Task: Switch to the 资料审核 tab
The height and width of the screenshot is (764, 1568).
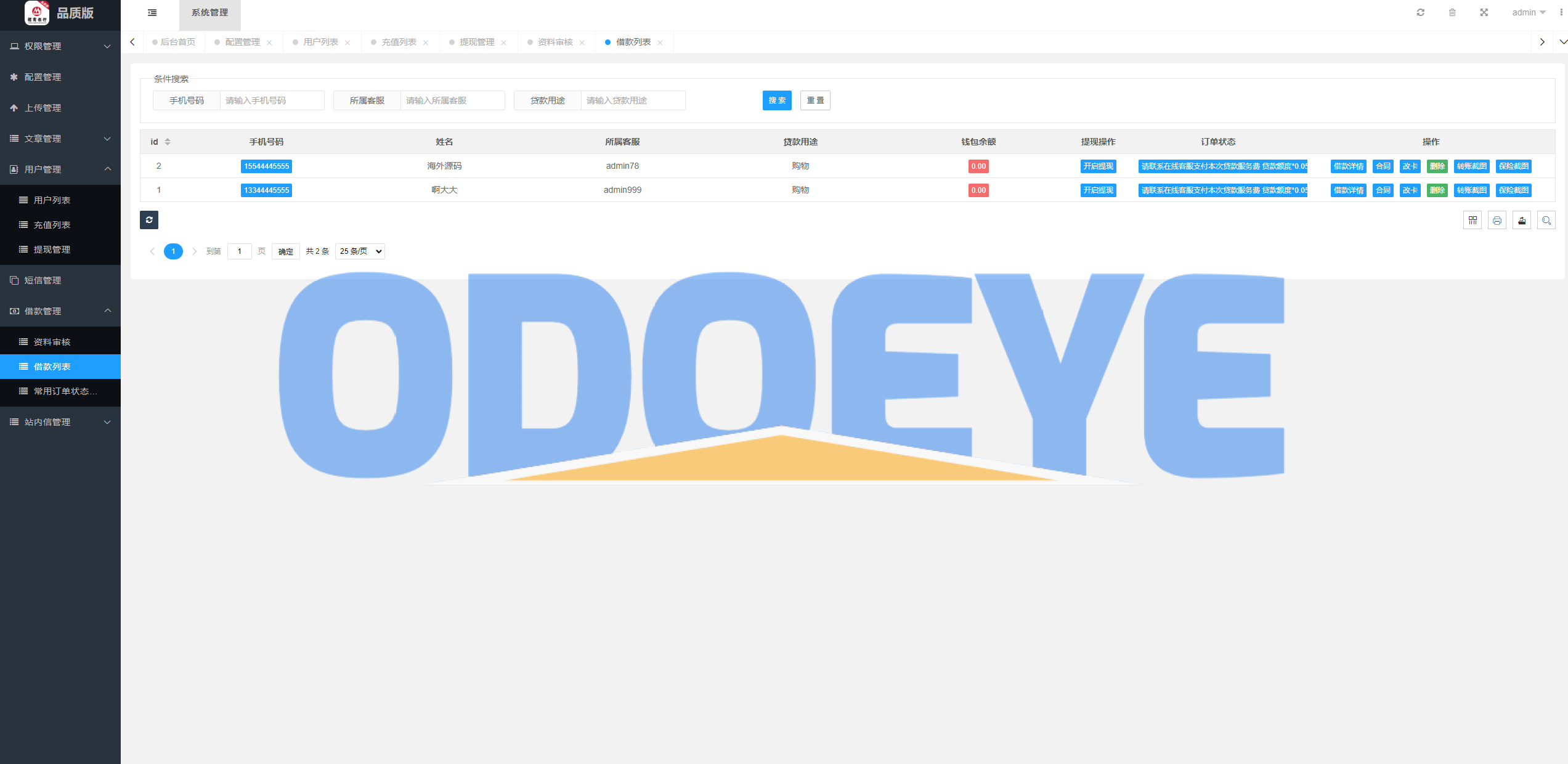Action: pyautogui.click(x=556, y=42)
